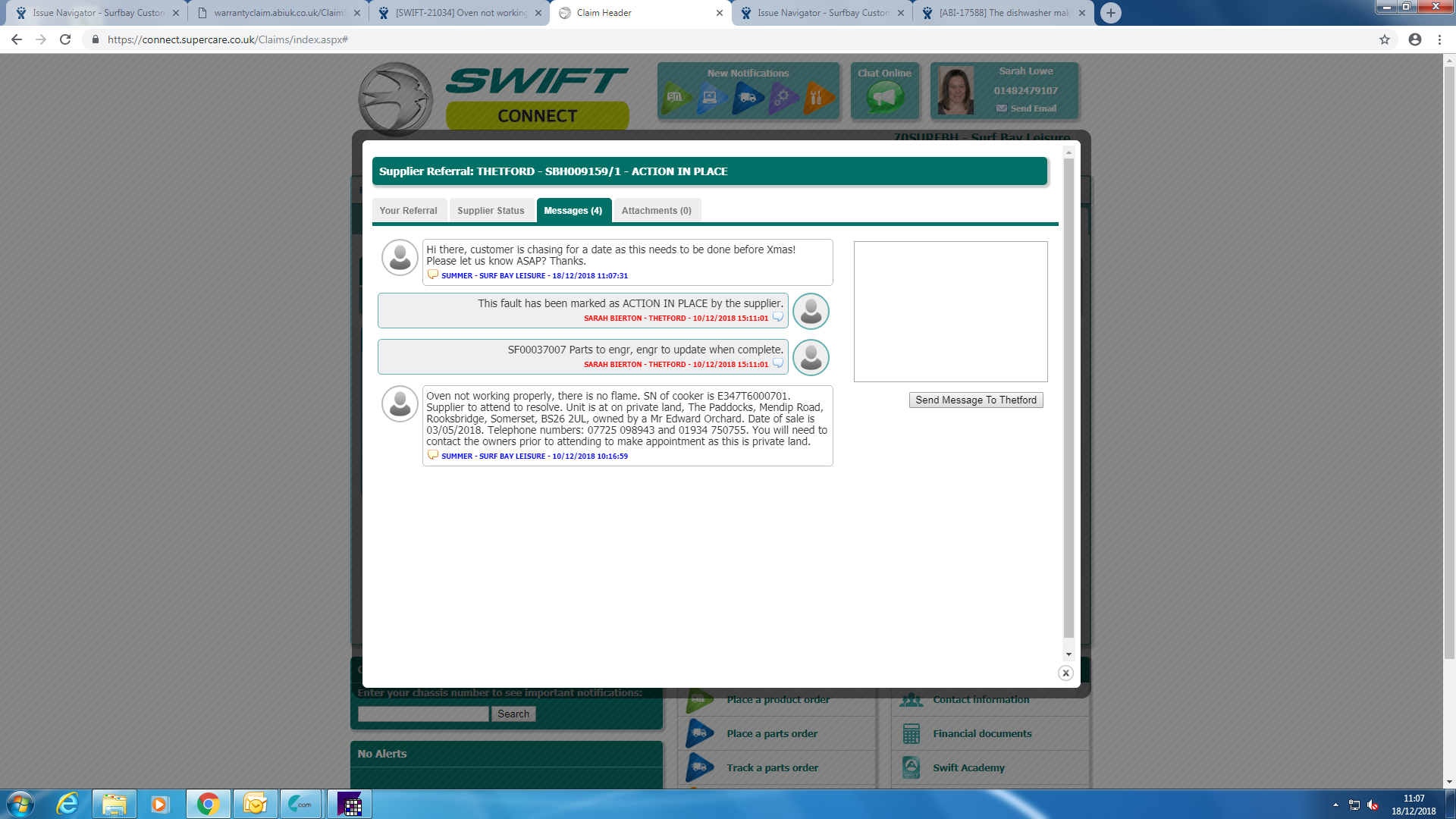Focus the message text box

[x=950, y=311]
